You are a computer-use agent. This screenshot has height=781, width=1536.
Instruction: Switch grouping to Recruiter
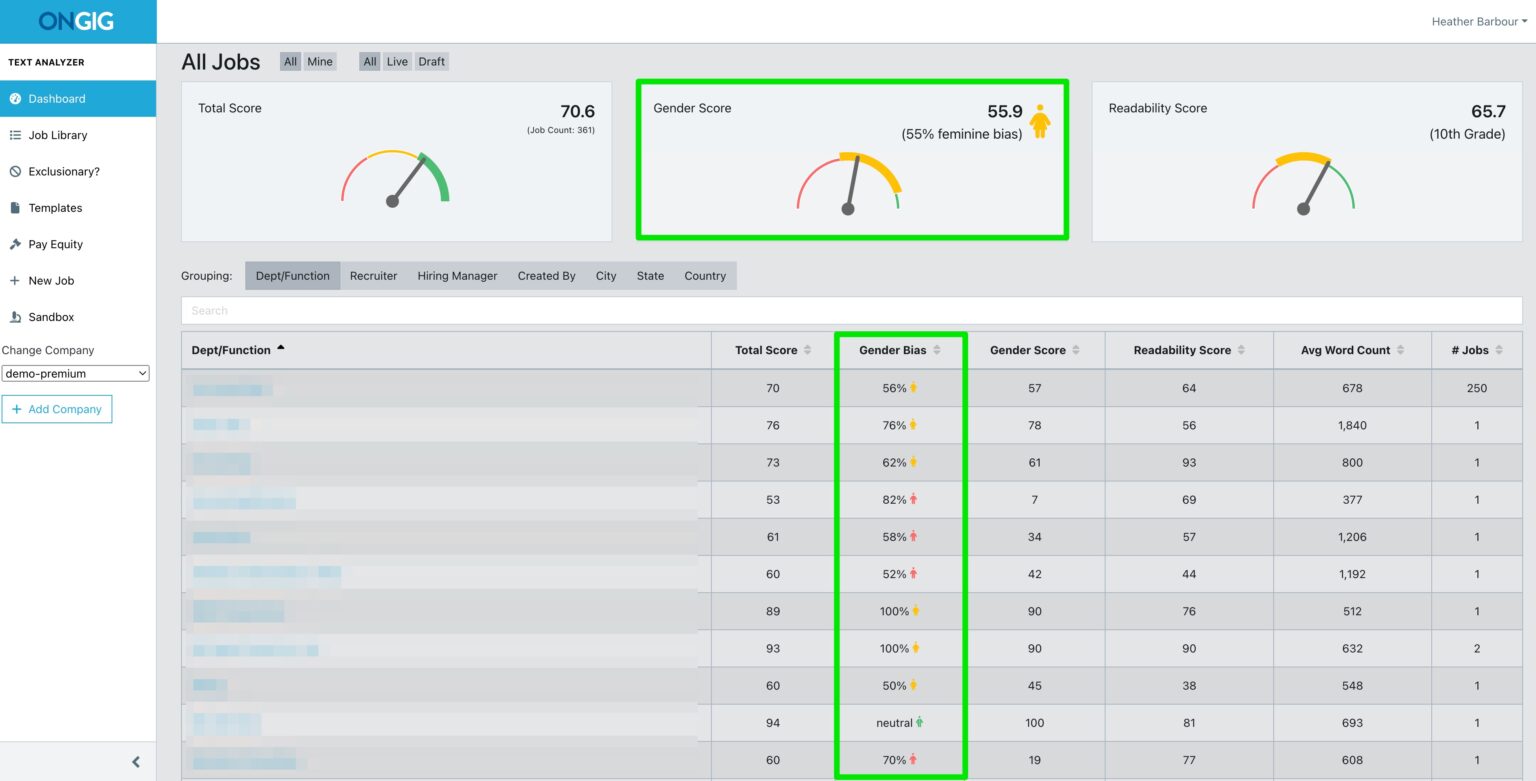[373, 275]
